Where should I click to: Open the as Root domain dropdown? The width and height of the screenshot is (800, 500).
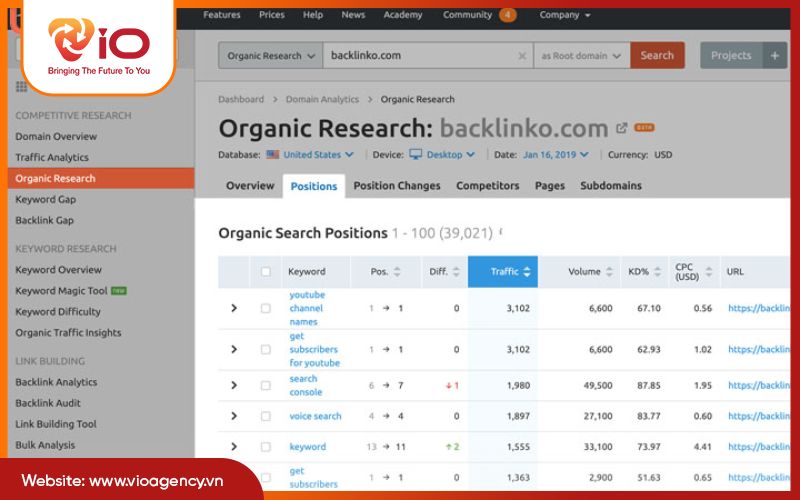point(582,56)
